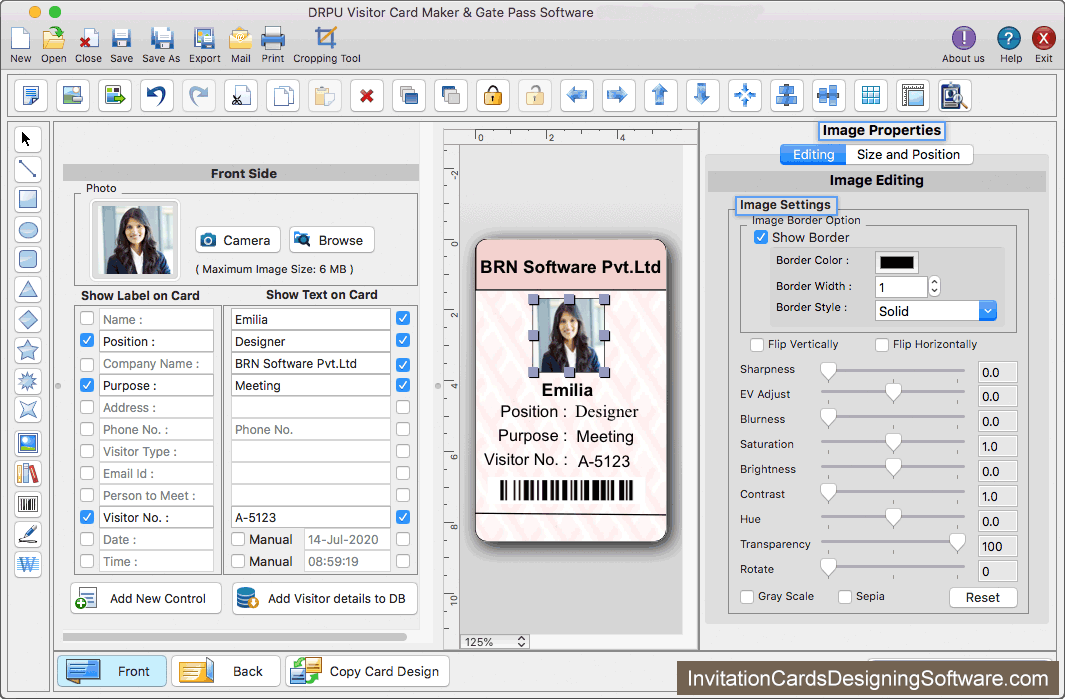Click Copy Card Design button

(x=367, y=671)
